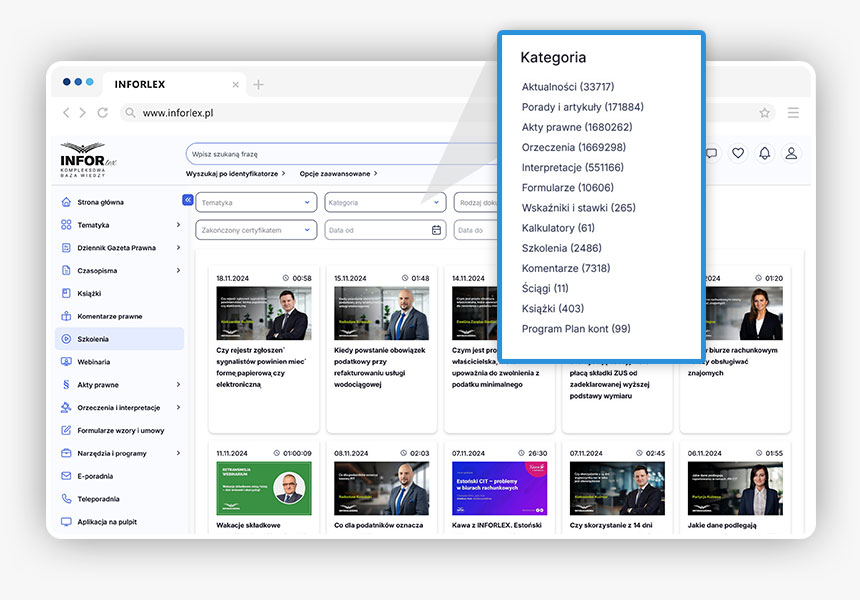
Task: Open the Kategoria dropdown filter
Action: click(384, 202)
